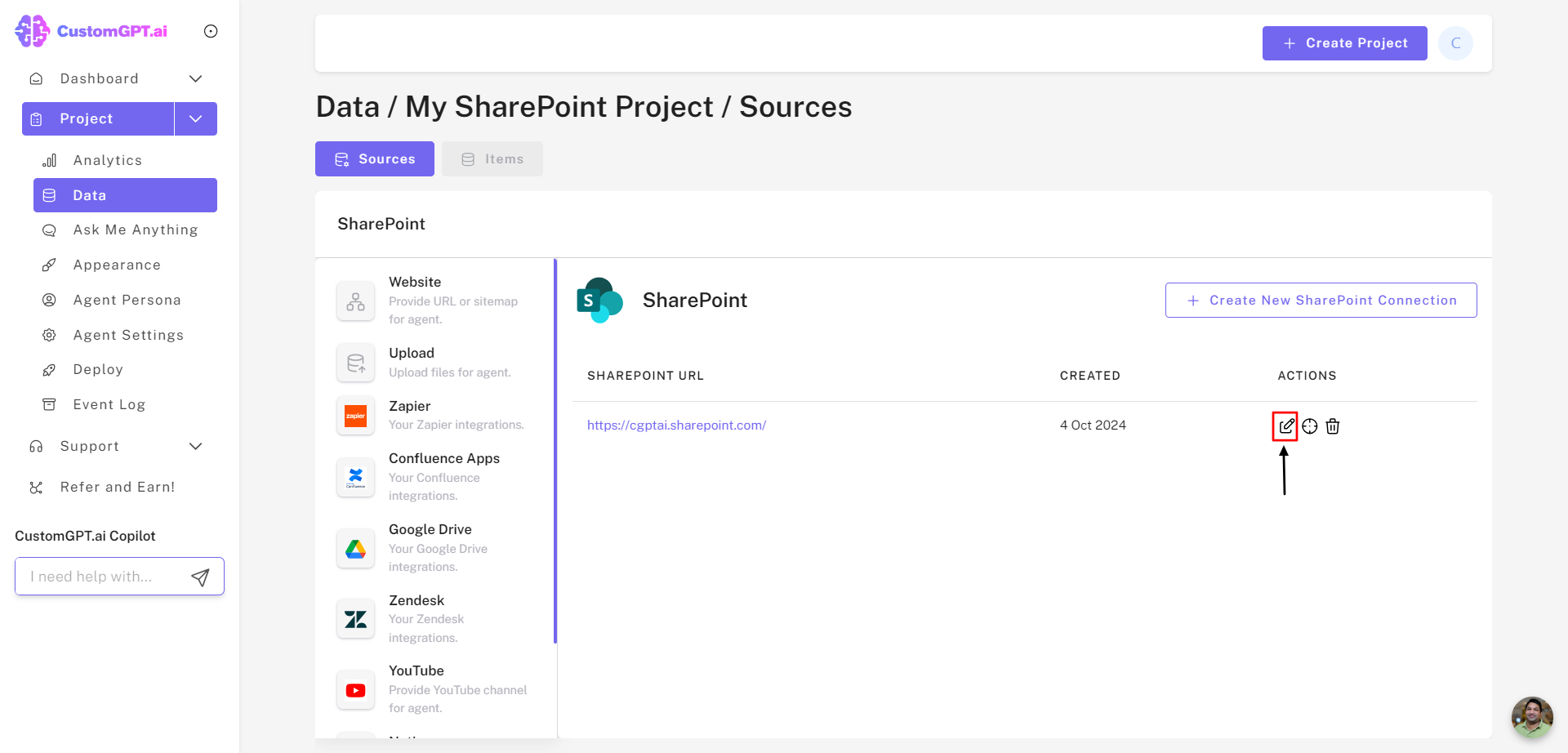Click the Support headset icon

coord(36,446)
